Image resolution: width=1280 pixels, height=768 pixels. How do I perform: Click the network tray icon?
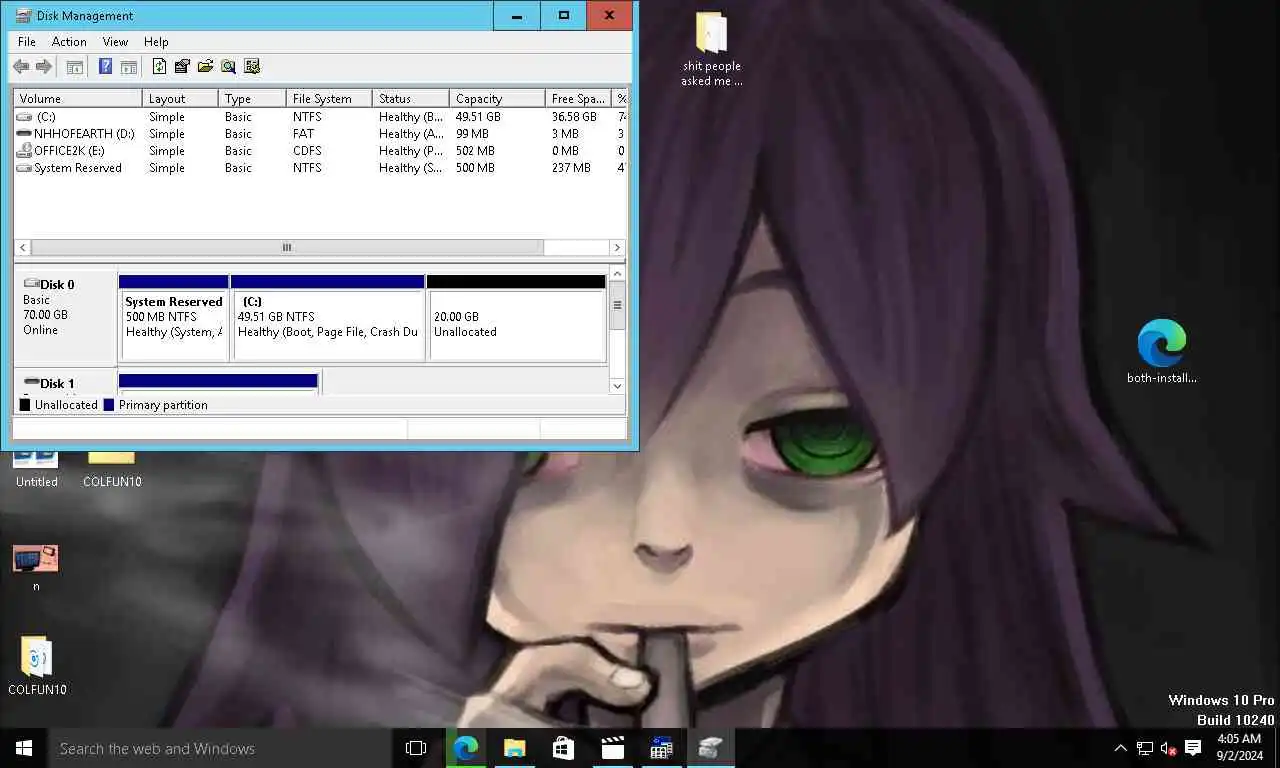[x=1145, y=748]
